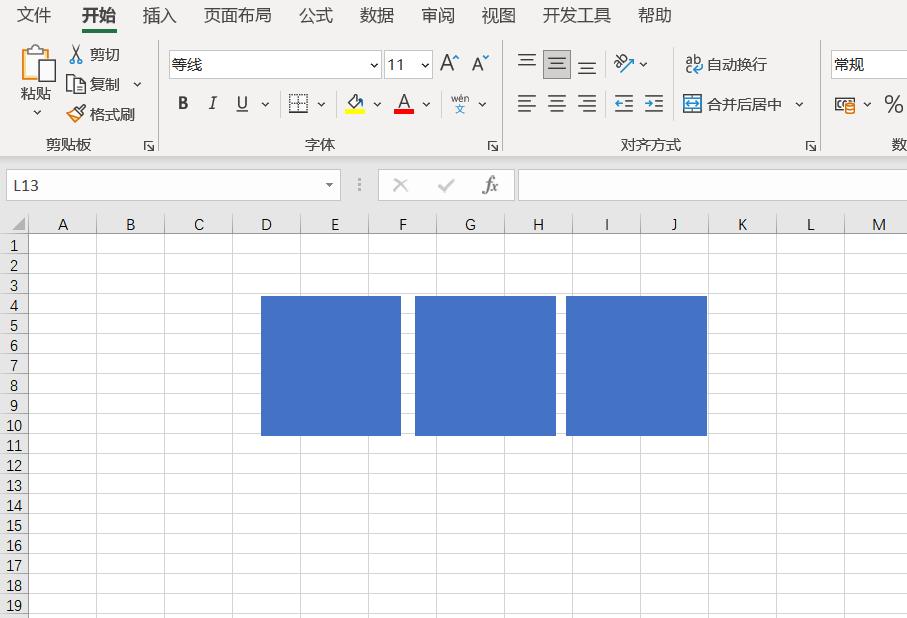Open the 页面布局 ribbon tab
The image size is (907, 618).
(237, 16)
